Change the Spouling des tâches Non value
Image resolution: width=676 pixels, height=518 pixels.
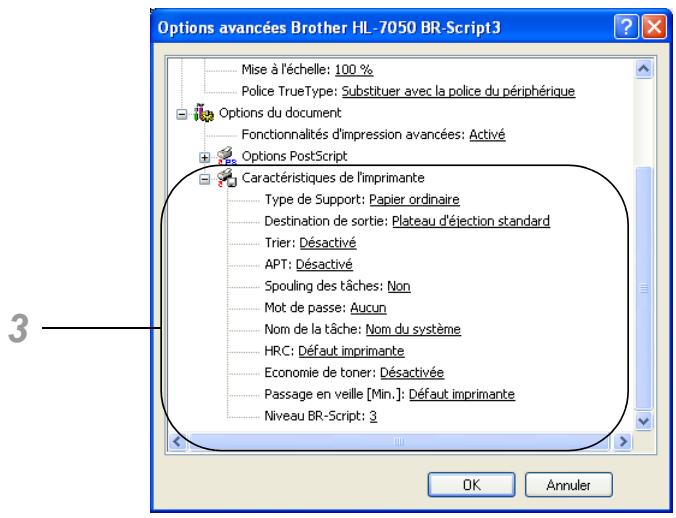pyautogui.click(x=399, y=286)
